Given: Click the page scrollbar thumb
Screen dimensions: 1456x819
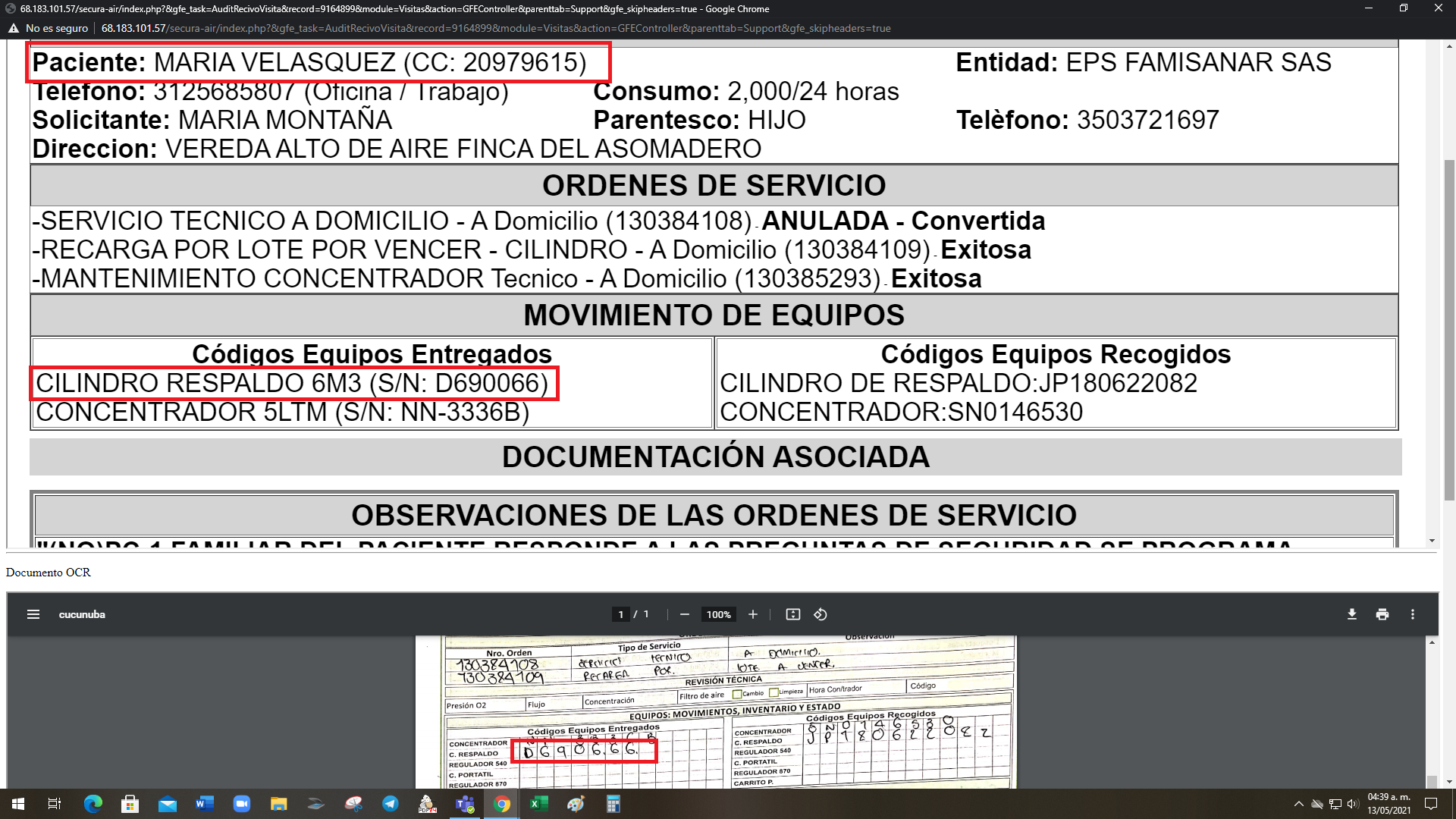Looking at the screenshot, I should tap(1449, 330).
